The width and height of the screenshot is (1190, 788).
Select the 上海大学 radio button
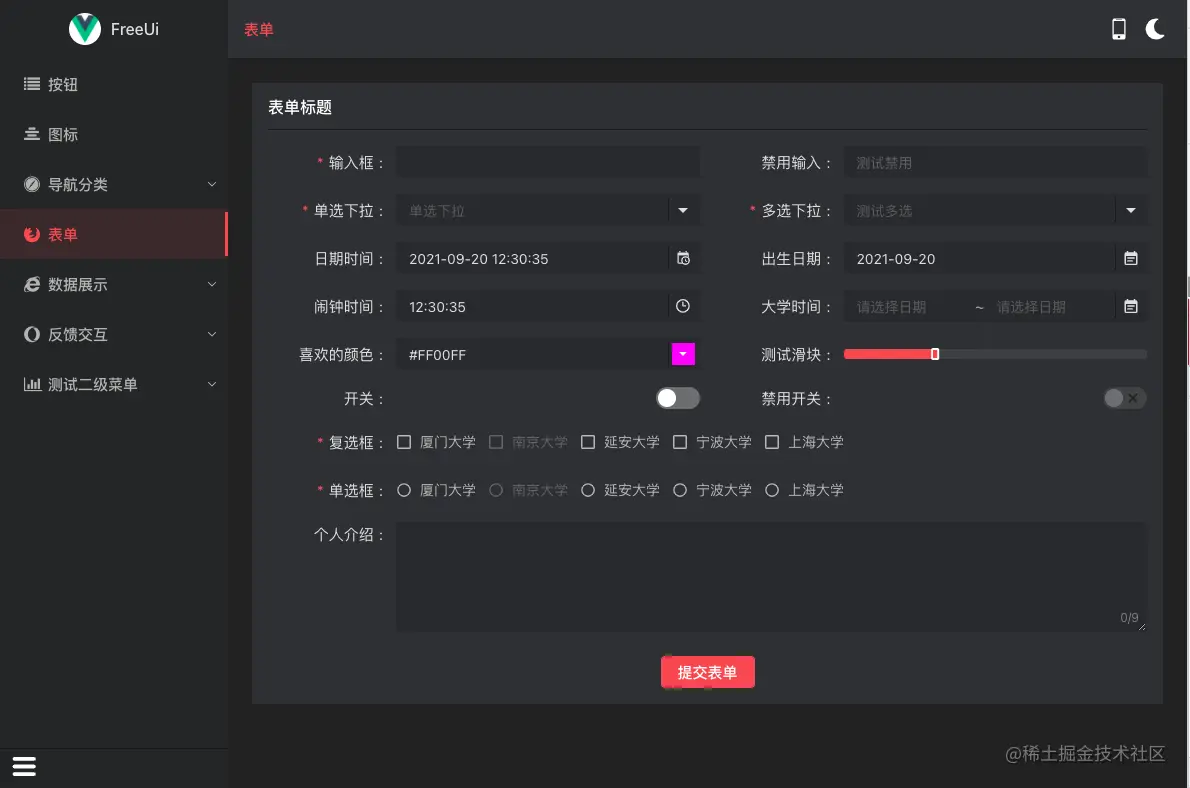pos(771,490)
